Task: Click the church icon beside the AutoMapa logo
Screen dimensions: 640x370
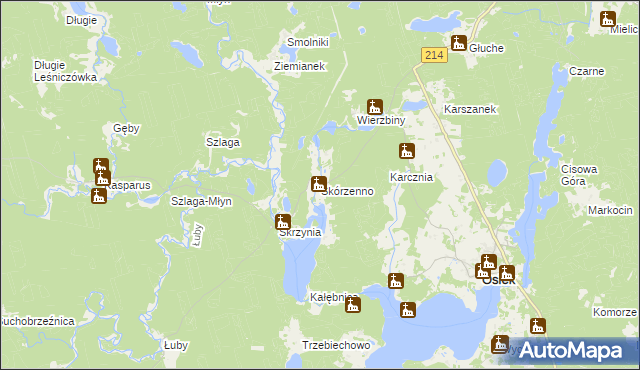Action: pos(500,344)
